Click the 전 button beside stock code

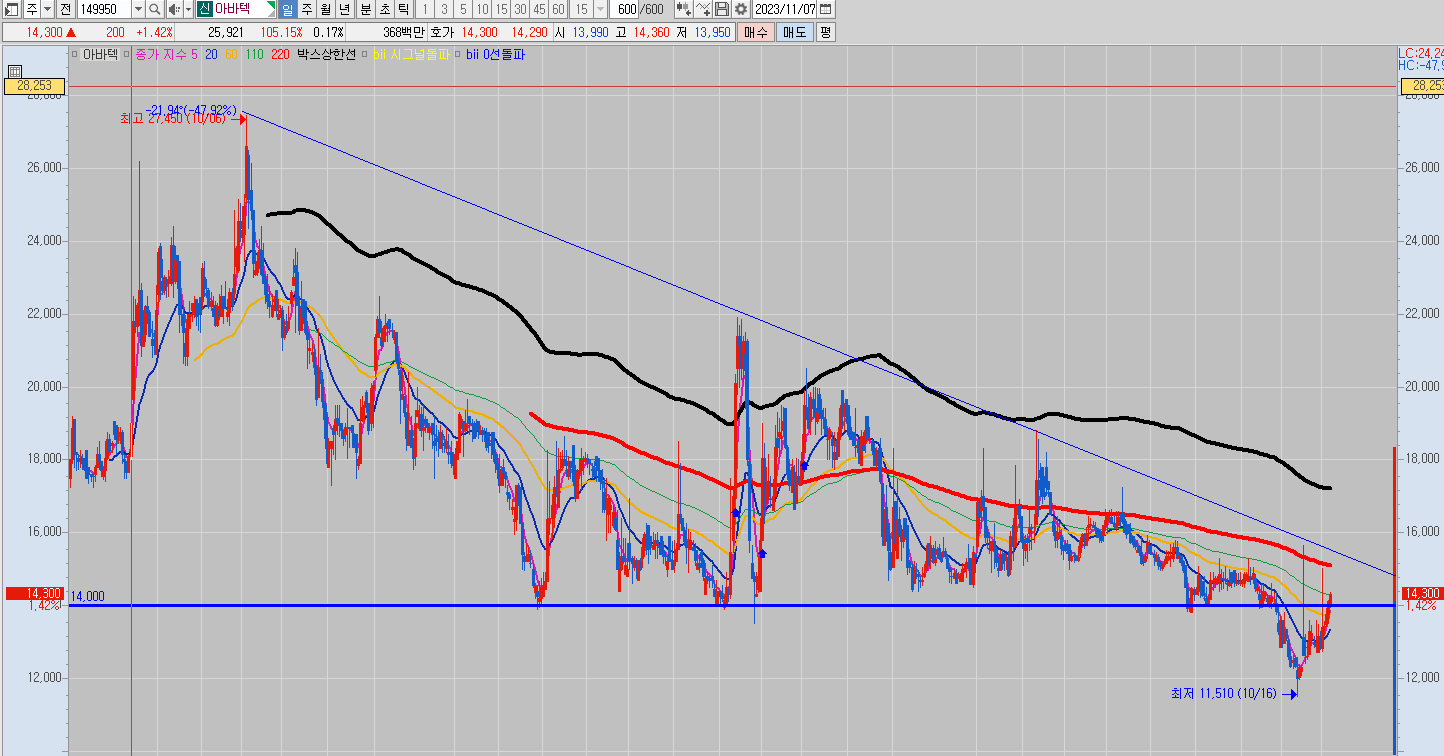click(65, 9)
